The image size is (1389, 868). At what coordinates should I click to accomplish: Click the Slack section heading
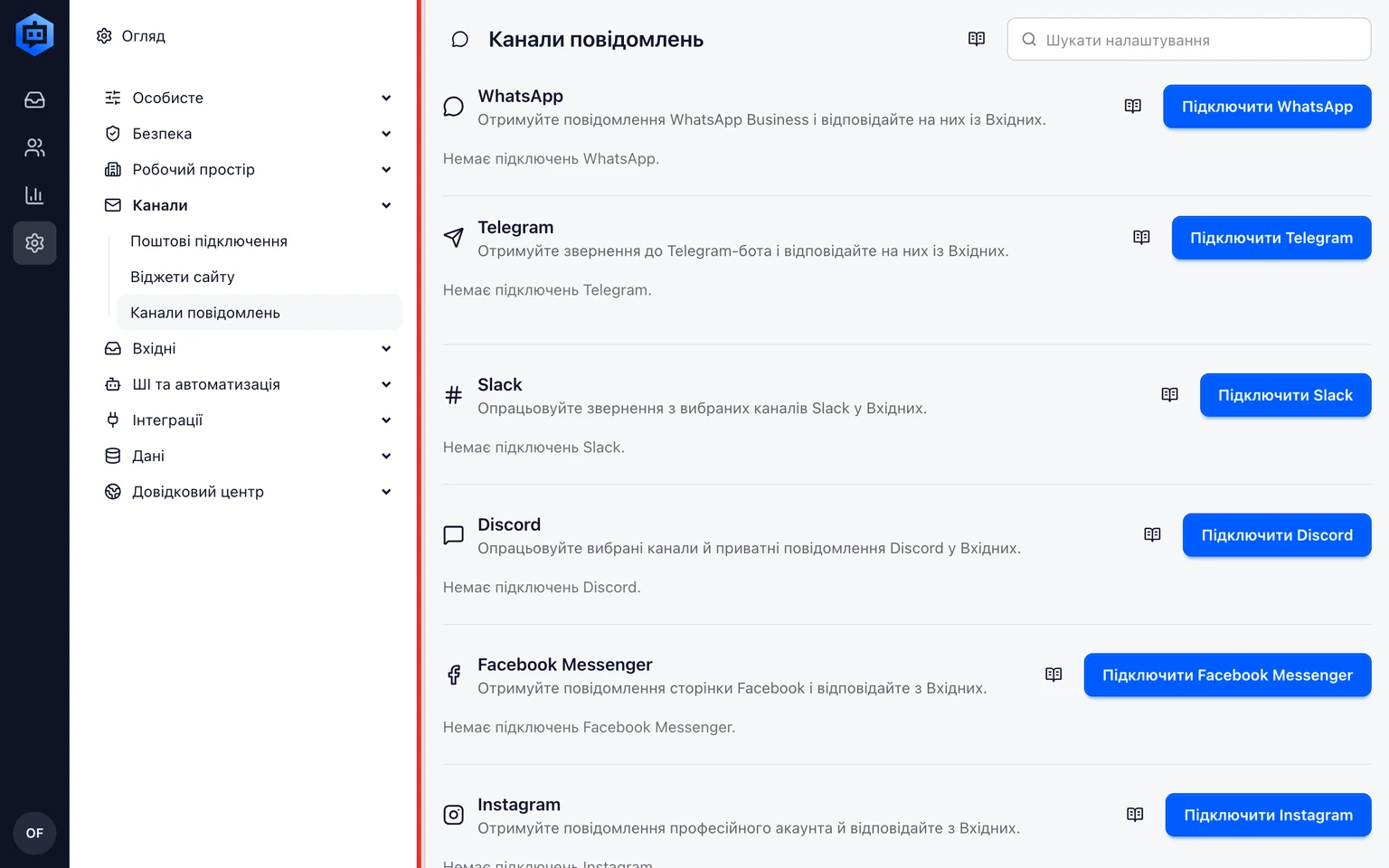click(500, 384)
